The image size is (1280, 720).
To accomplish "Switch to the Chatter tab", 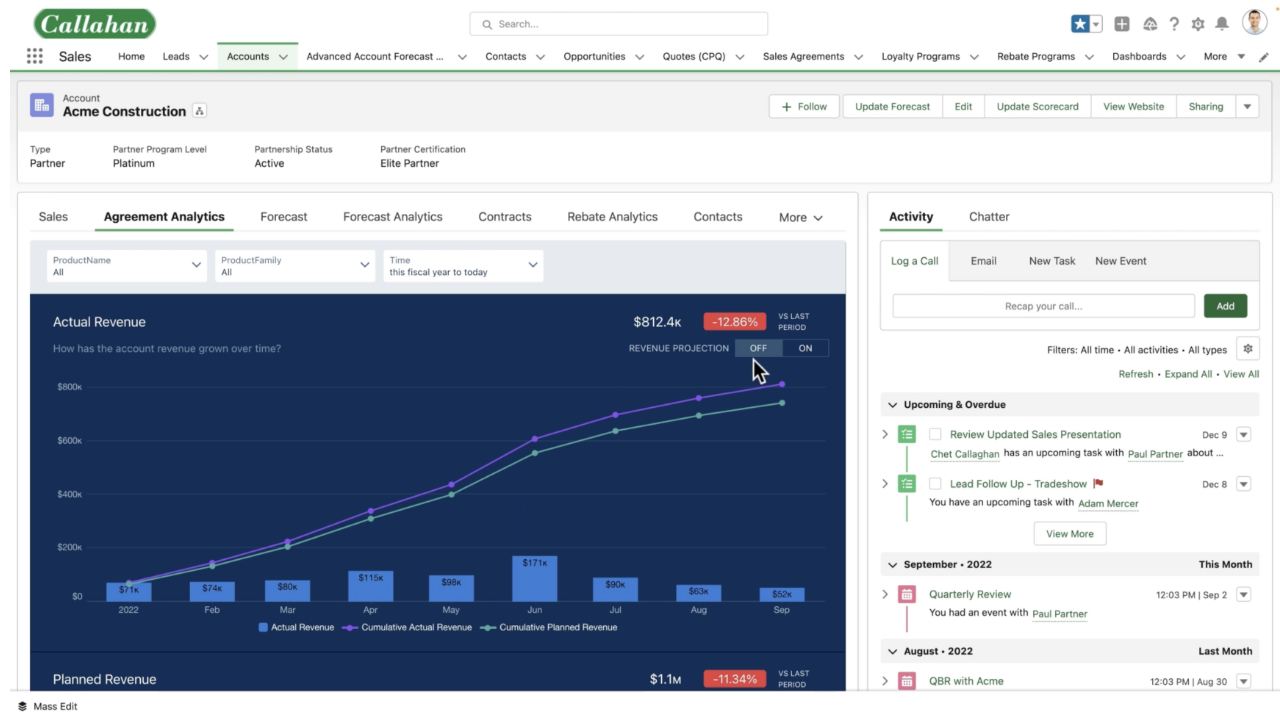I will (989, 217).
